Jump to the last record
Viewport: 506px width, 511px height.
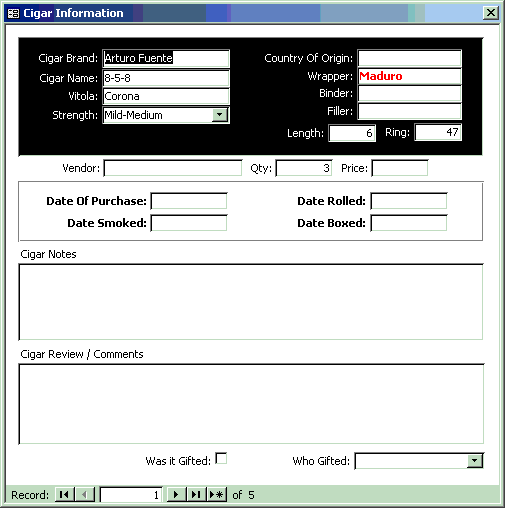coord(196,494)
